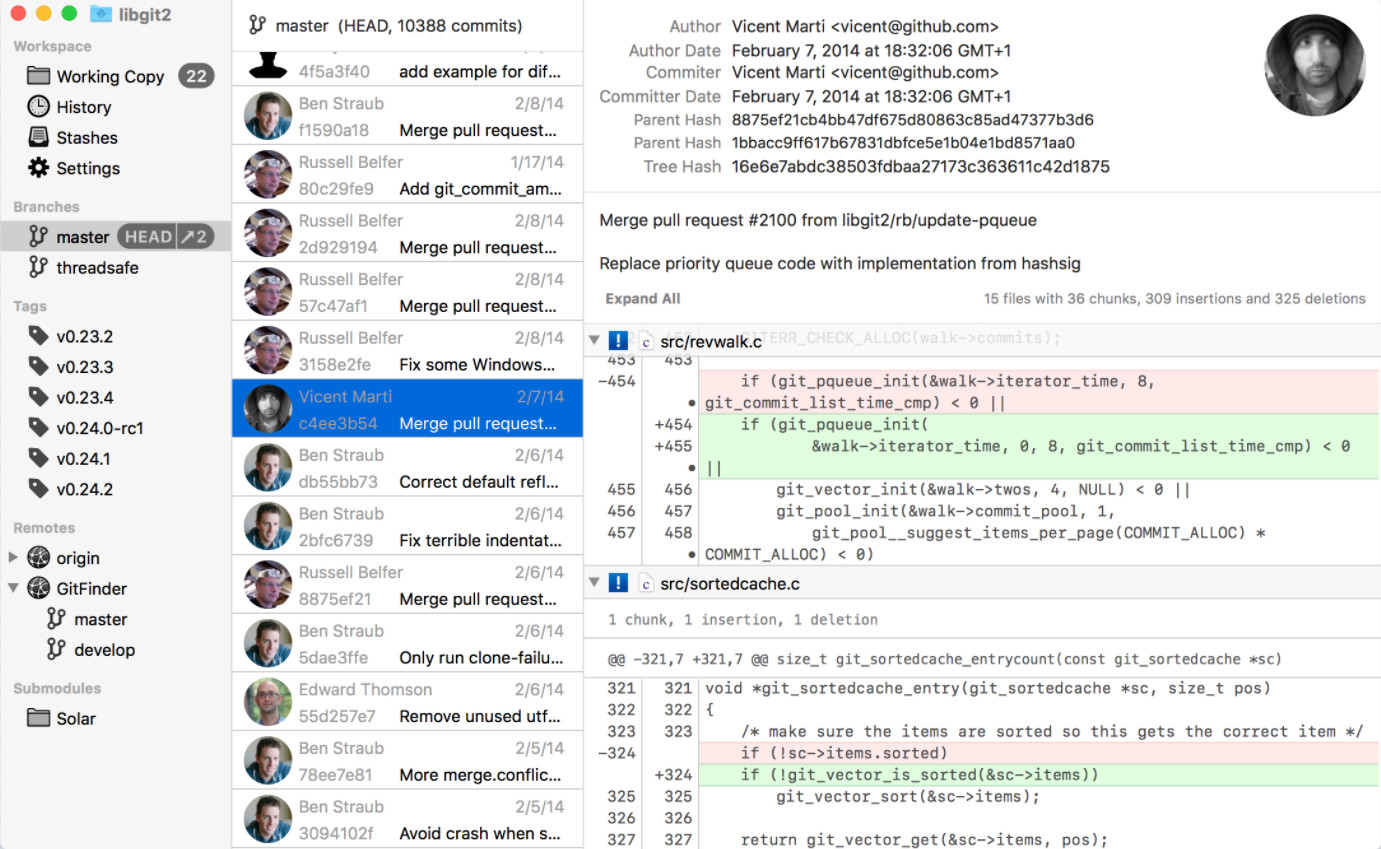The width and height of the screenshot is (1381, 849).
Task: Select commit f1590a18 by Ben Straub
Action: pyautogui.click(x=407, y=116)
